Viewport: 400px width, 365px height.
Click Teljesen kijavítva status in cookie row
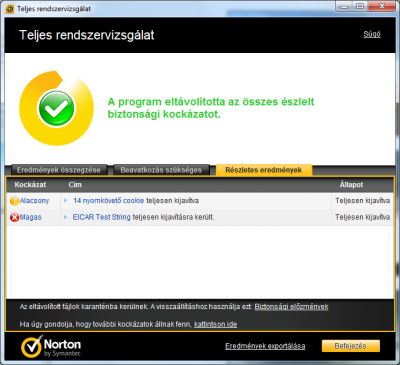pyautogui.click(x=362, y=201)
